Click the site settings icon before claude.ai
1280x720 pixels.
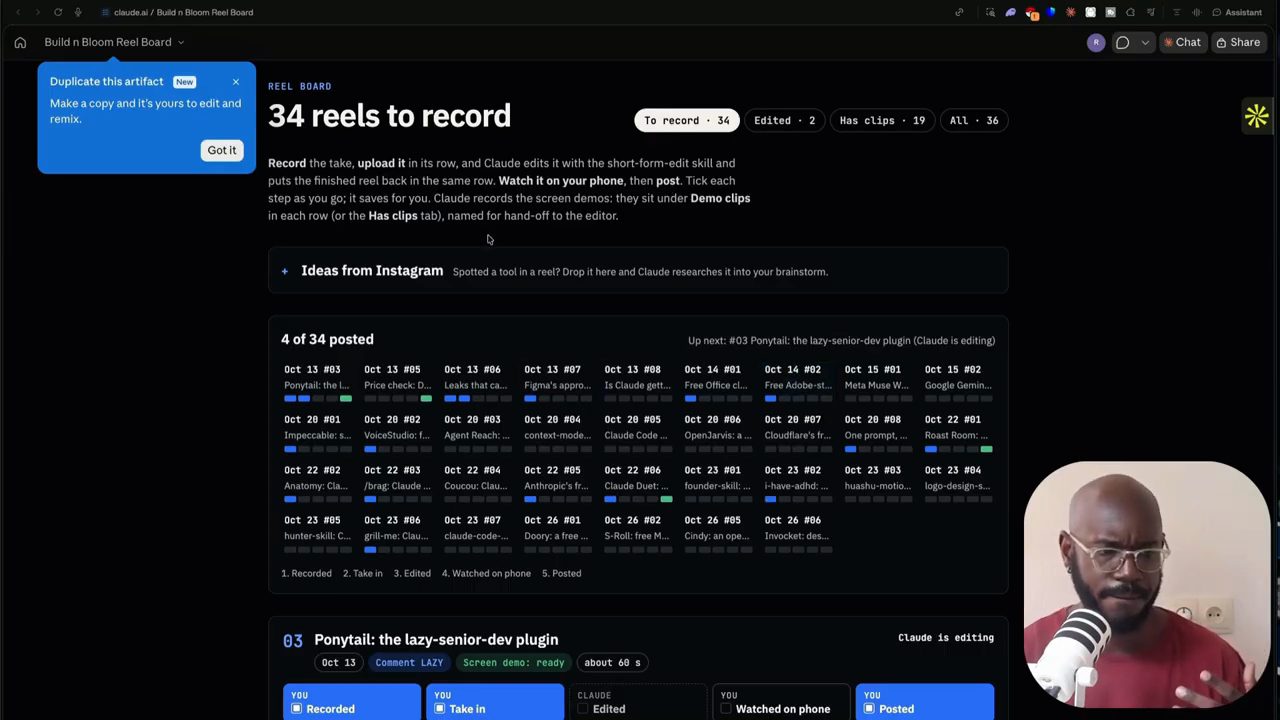106,12
